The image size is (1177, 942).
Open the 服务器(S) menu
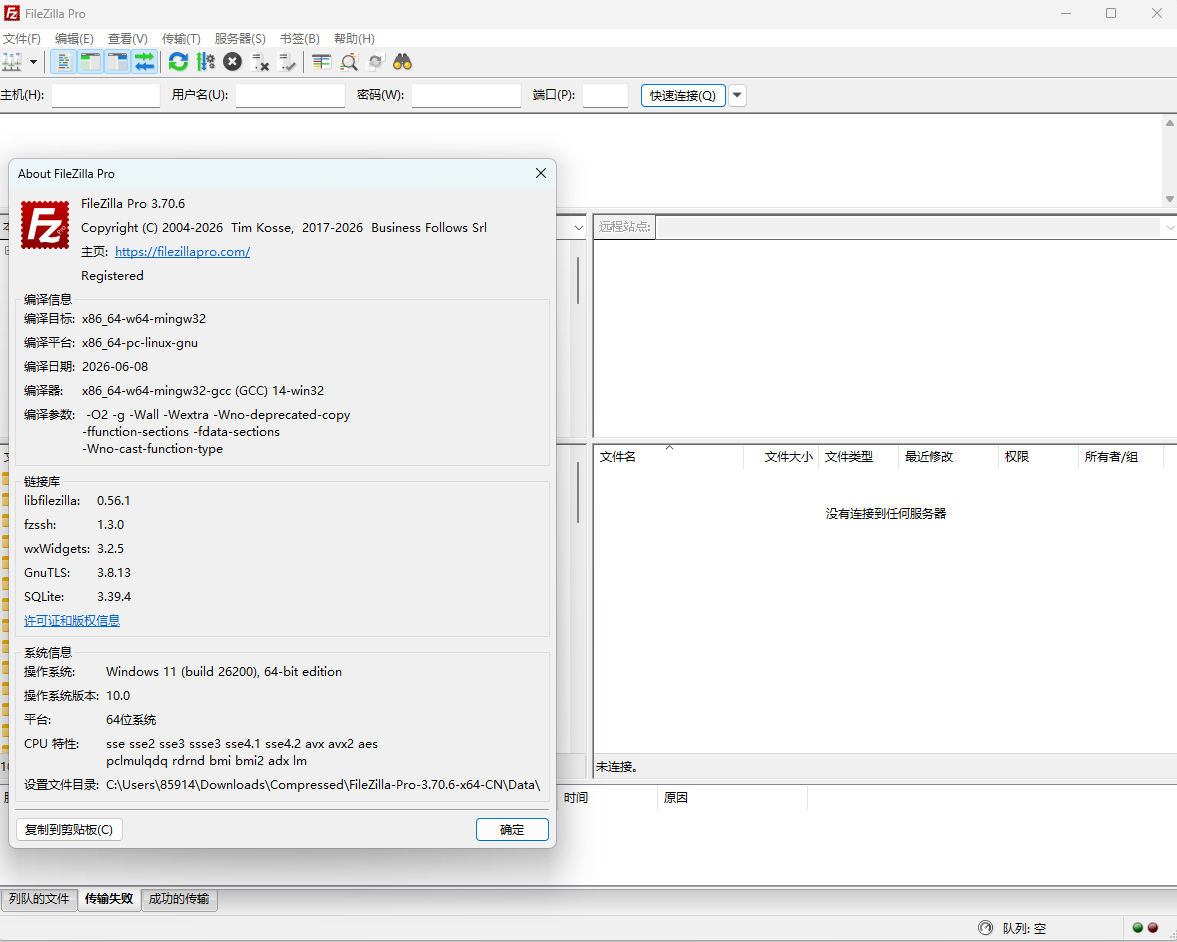click(240, 38)
